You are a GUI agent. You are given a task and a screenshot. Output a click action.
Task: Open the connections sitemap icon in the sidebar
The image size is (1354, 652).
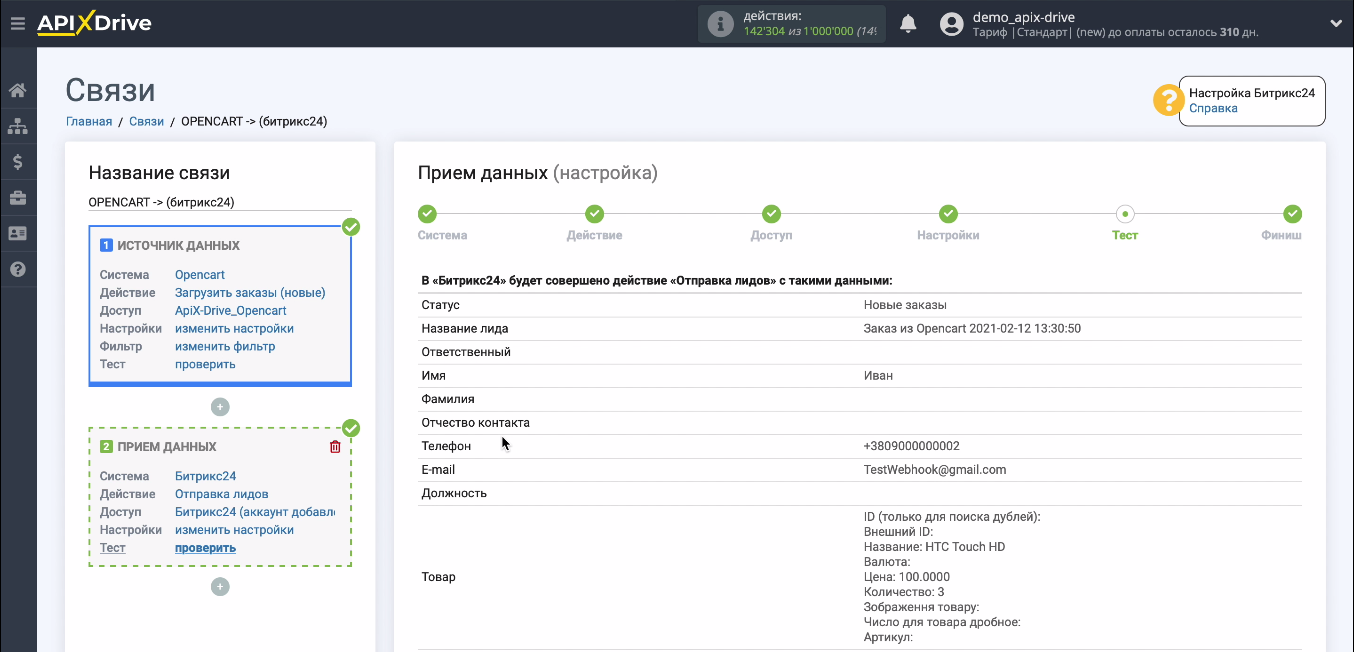point(17,127)
